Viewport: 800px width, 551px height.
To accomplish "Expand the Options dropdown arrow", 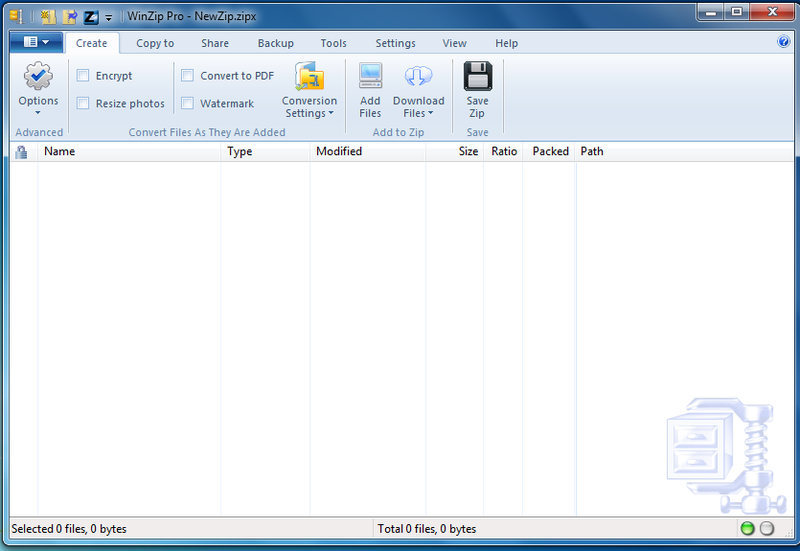I will click(38, 113).
